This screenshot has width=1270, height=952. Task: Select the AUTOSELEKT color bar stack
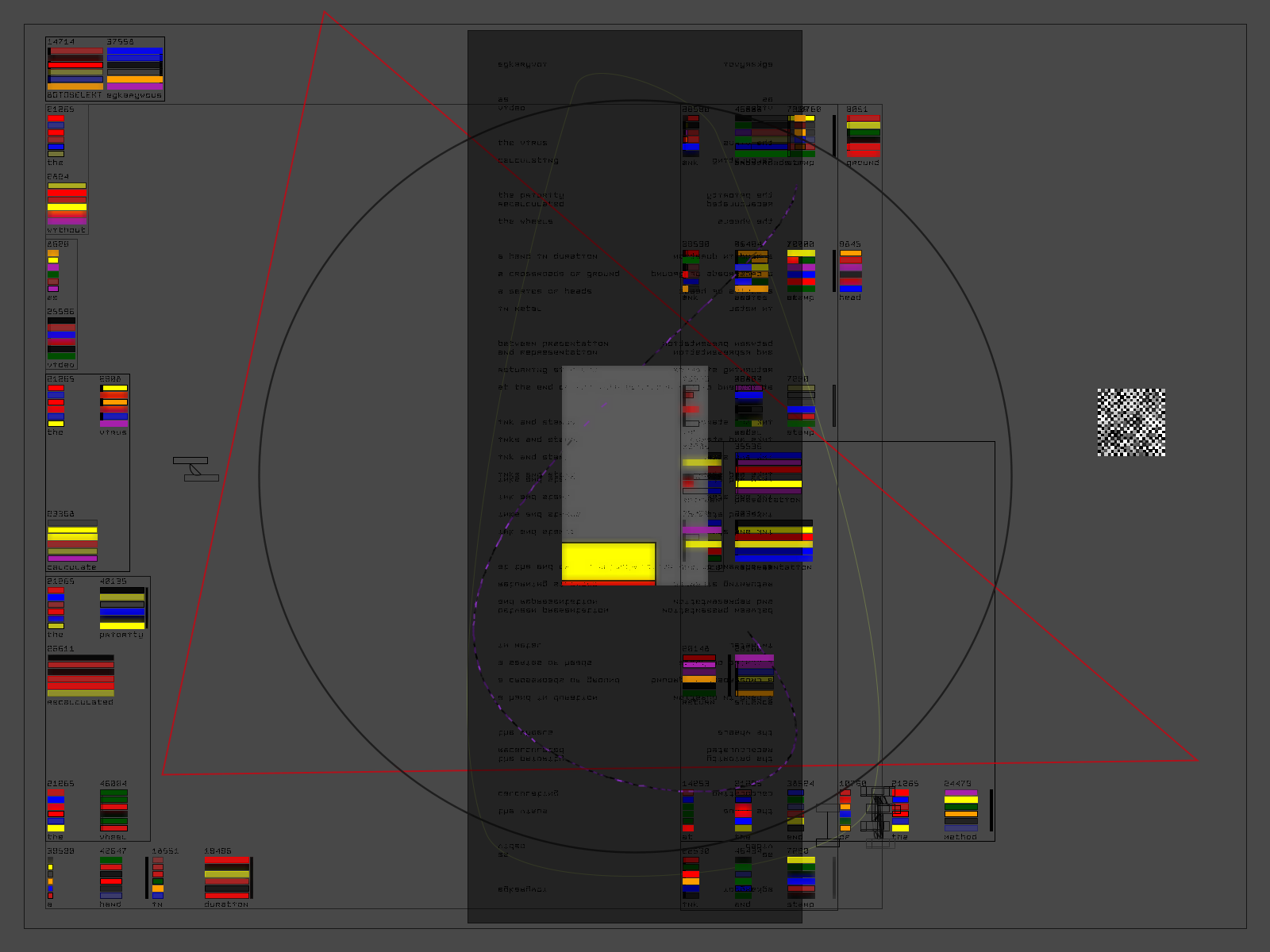click(75, 69)
